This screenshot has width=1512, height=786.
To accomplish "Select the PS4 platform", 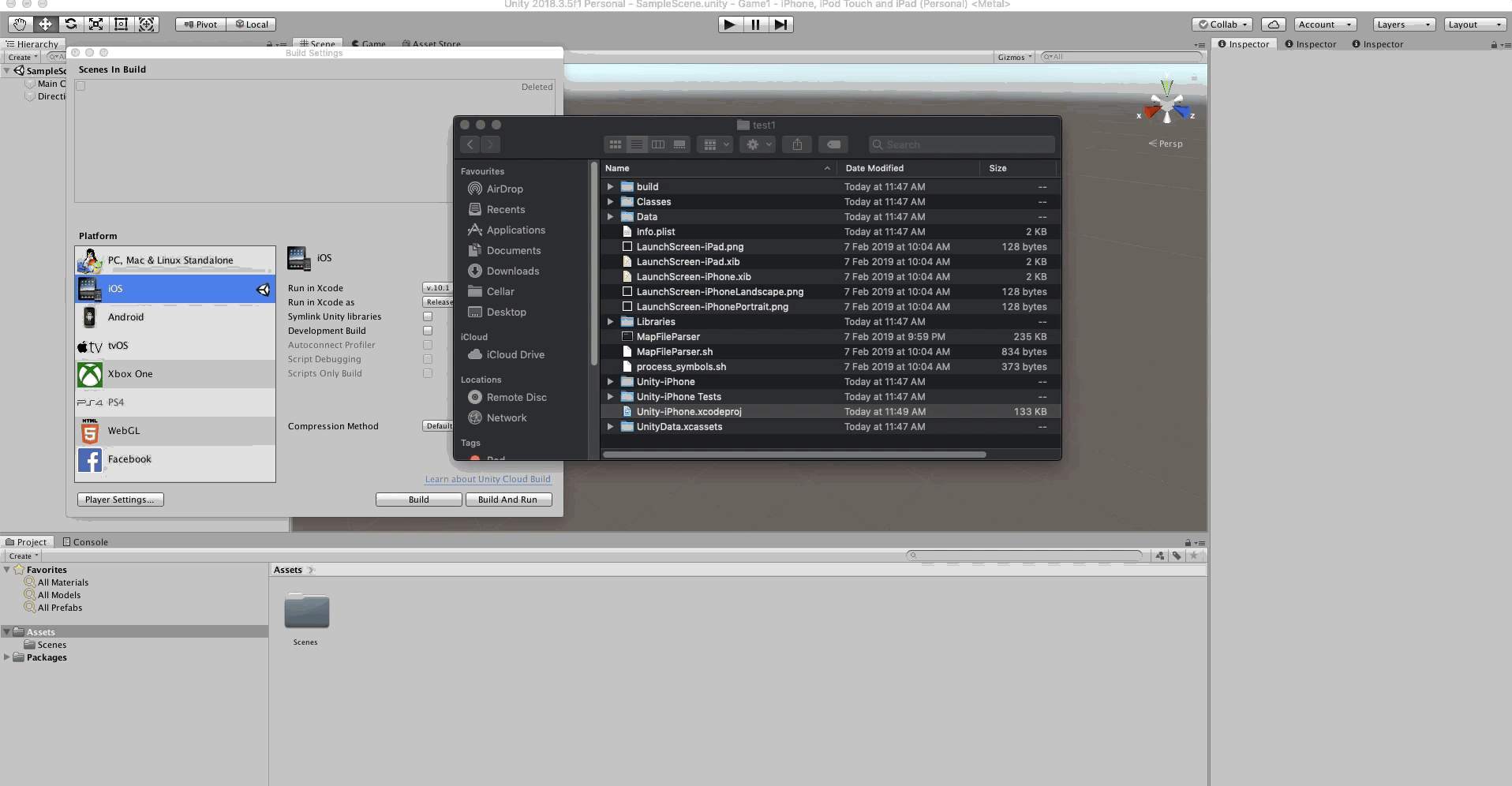I will [x=175, y=402].
